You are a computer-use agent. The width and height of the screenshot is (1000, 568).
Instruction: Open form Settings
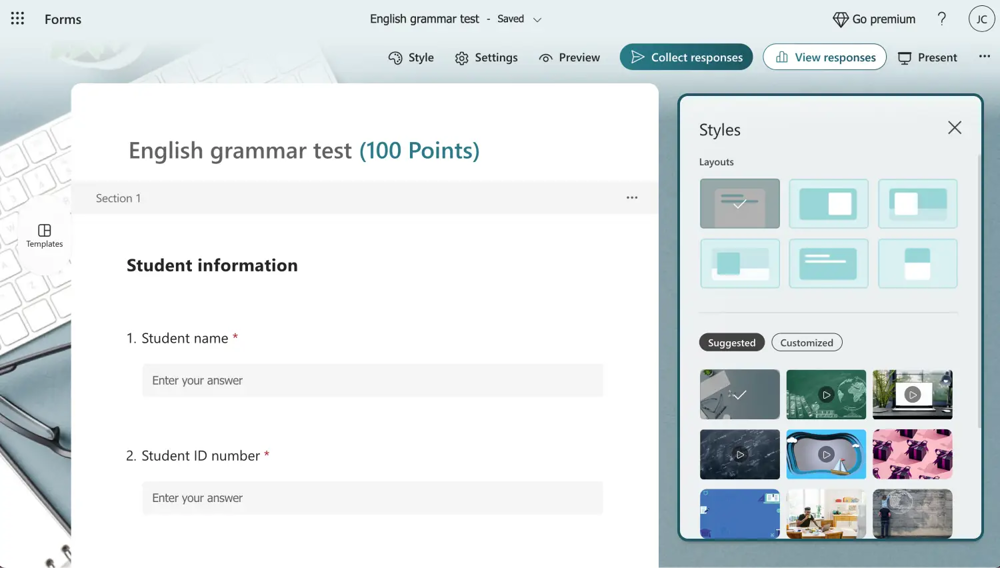(486, 58)
